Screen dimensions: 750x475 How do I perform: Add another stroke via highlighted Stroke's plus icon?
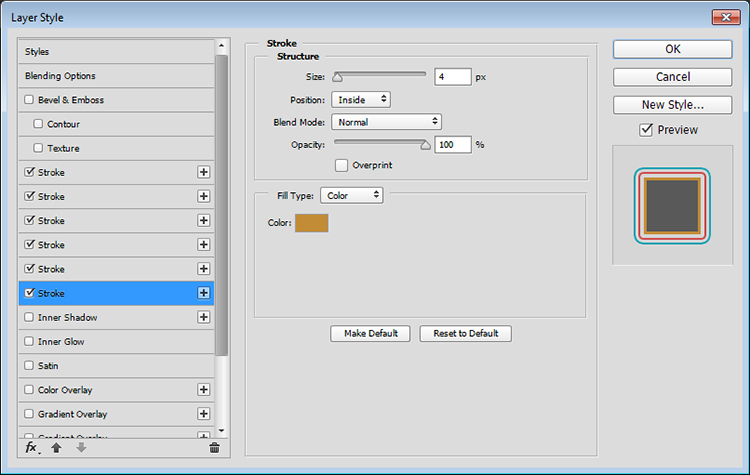coord(204,293)
